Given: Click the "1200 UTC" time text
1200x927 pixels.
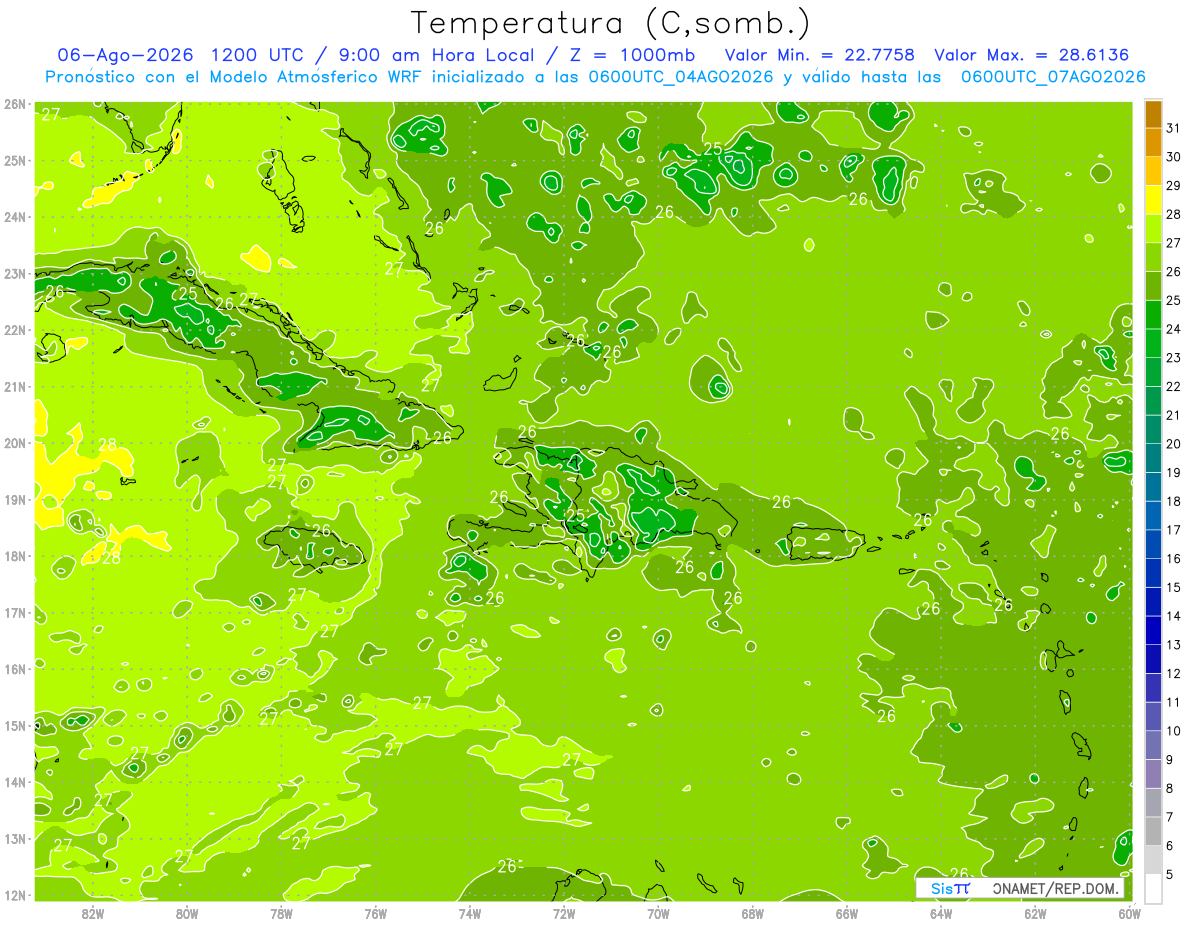Looking at the screenshot, I should [x=259, y=54].
